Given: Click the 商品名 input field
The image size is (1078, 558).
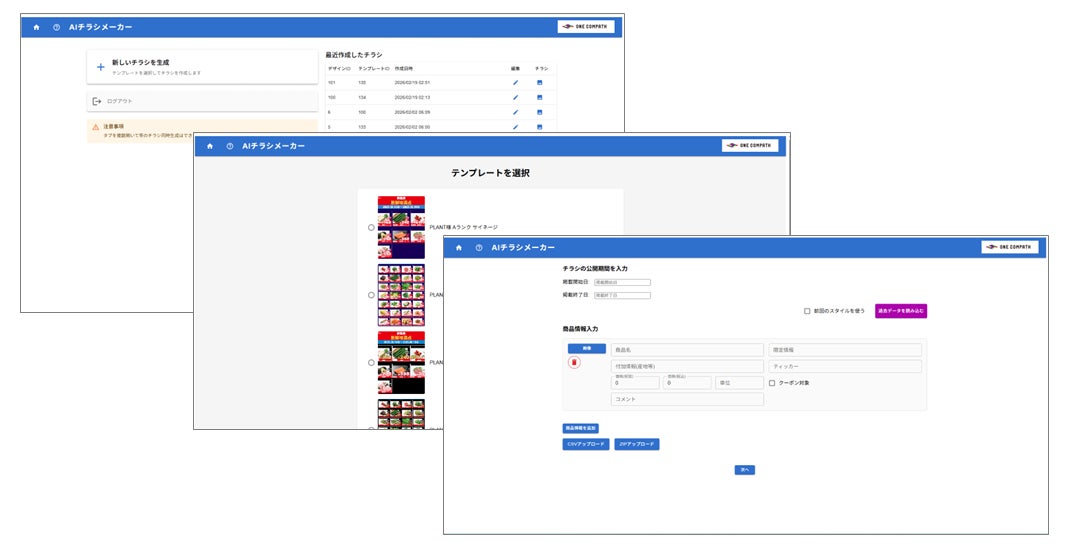Looking at the screenshot, I should point(687,350).
